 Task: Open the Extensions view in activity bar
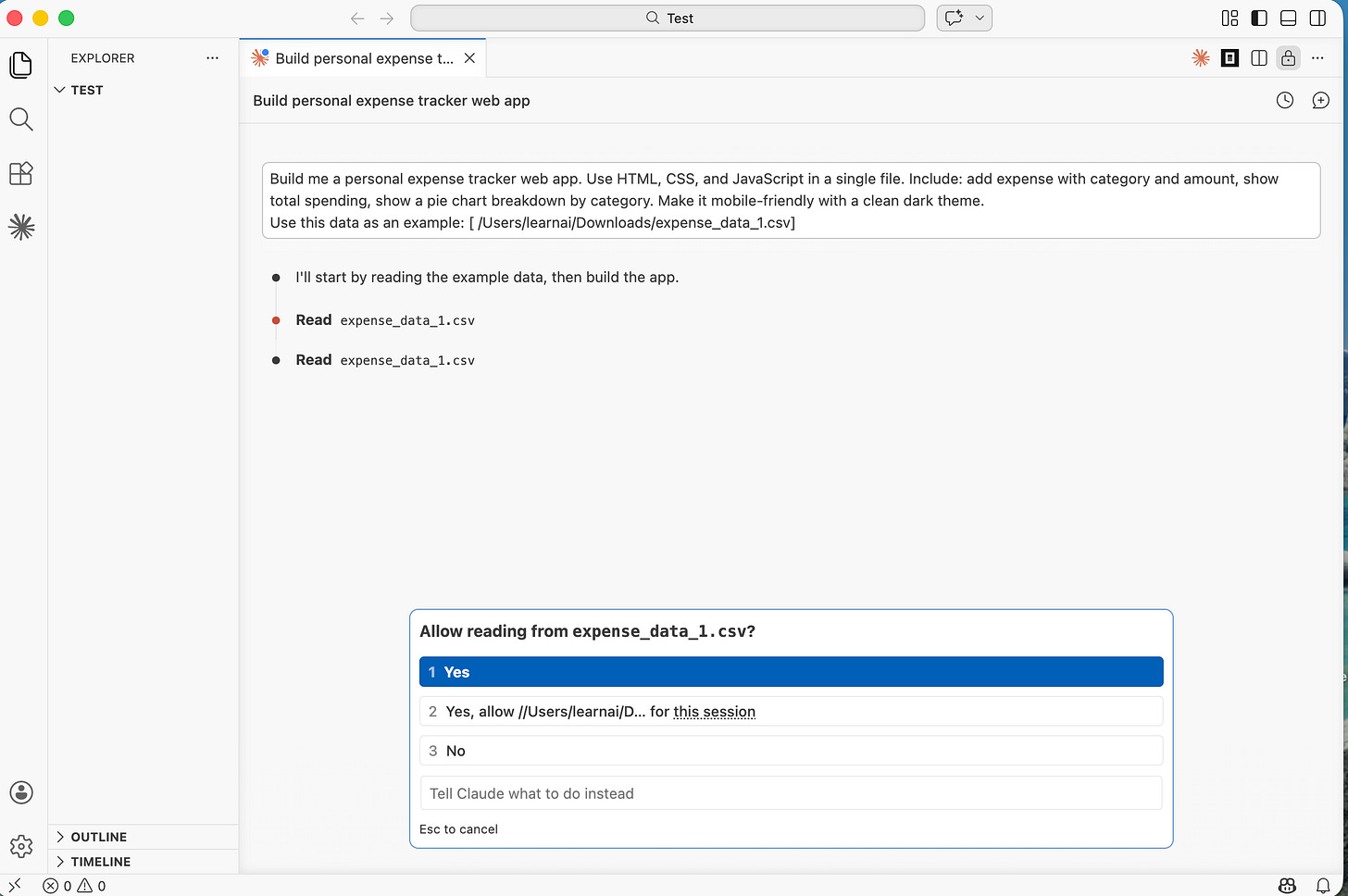tap(21, 173)
